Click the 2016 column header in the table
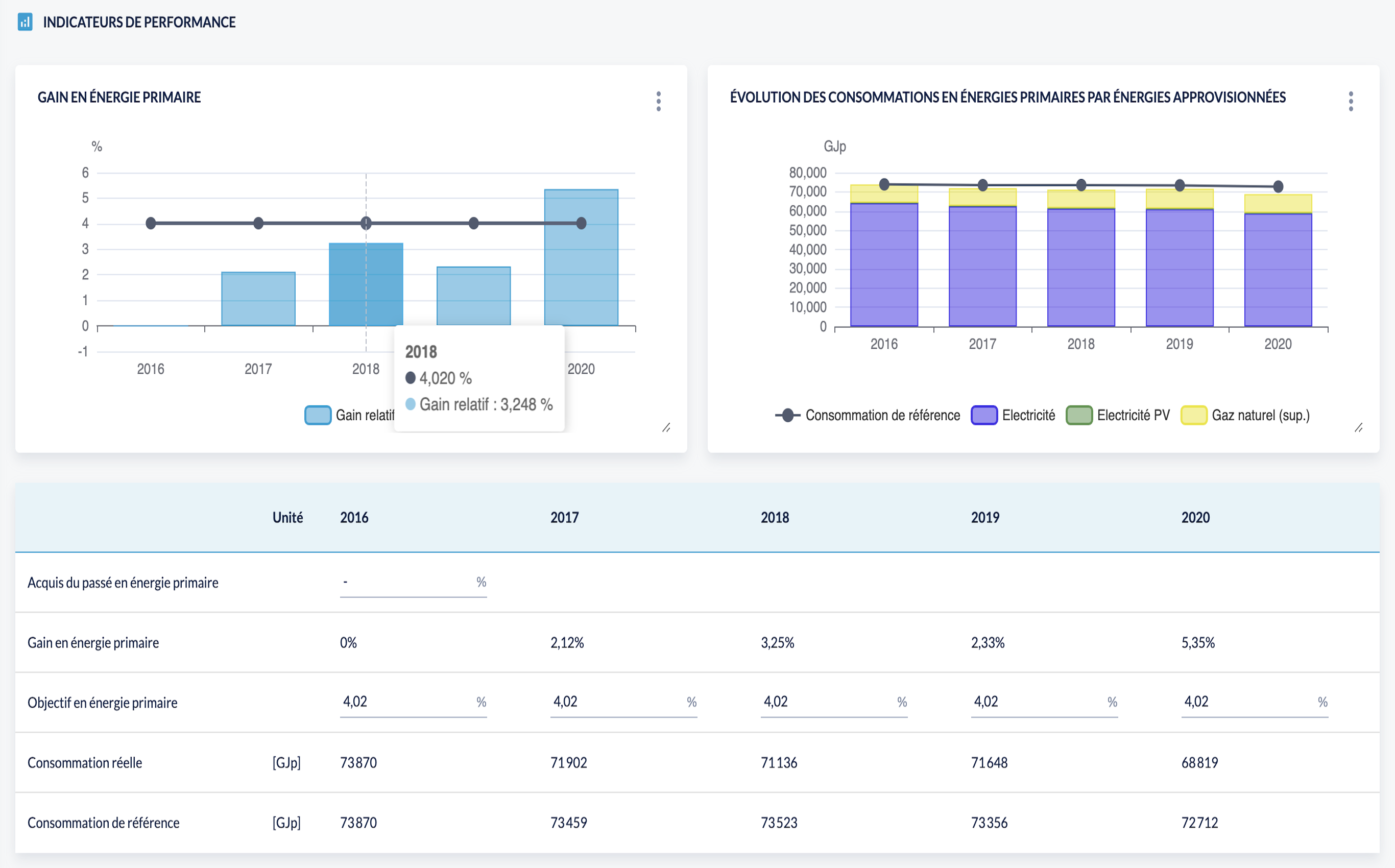This screenshot has width=1395, height=868. click(x=354, y=517)
